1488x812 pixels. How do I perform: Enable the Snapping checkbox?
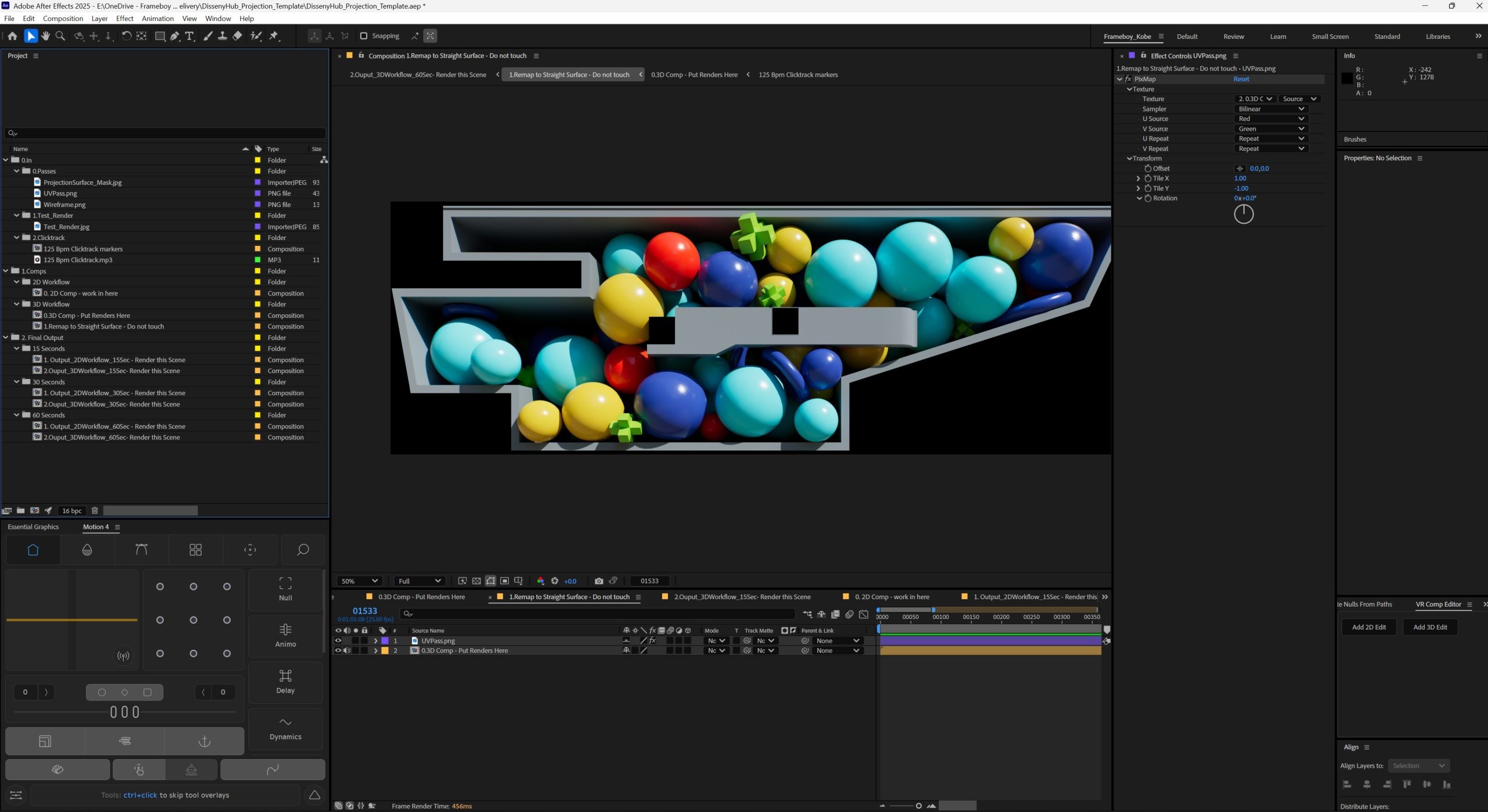tap(364, 36)
